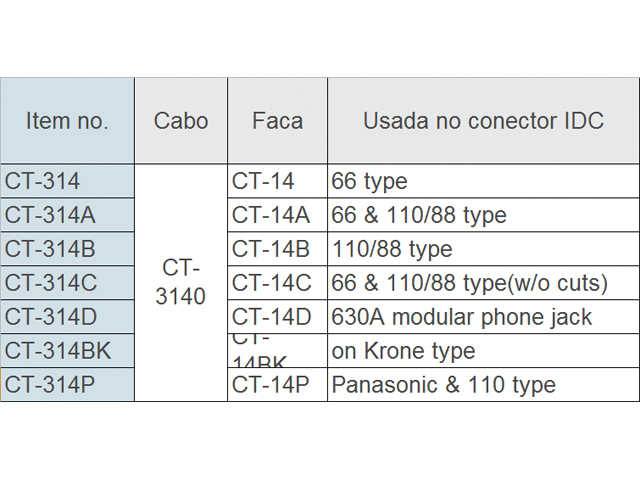Image resolution: width=640 pixels, height=480 pixels.
Task: Click the "Panasonic & 110 type" cell
Action: 483,385
